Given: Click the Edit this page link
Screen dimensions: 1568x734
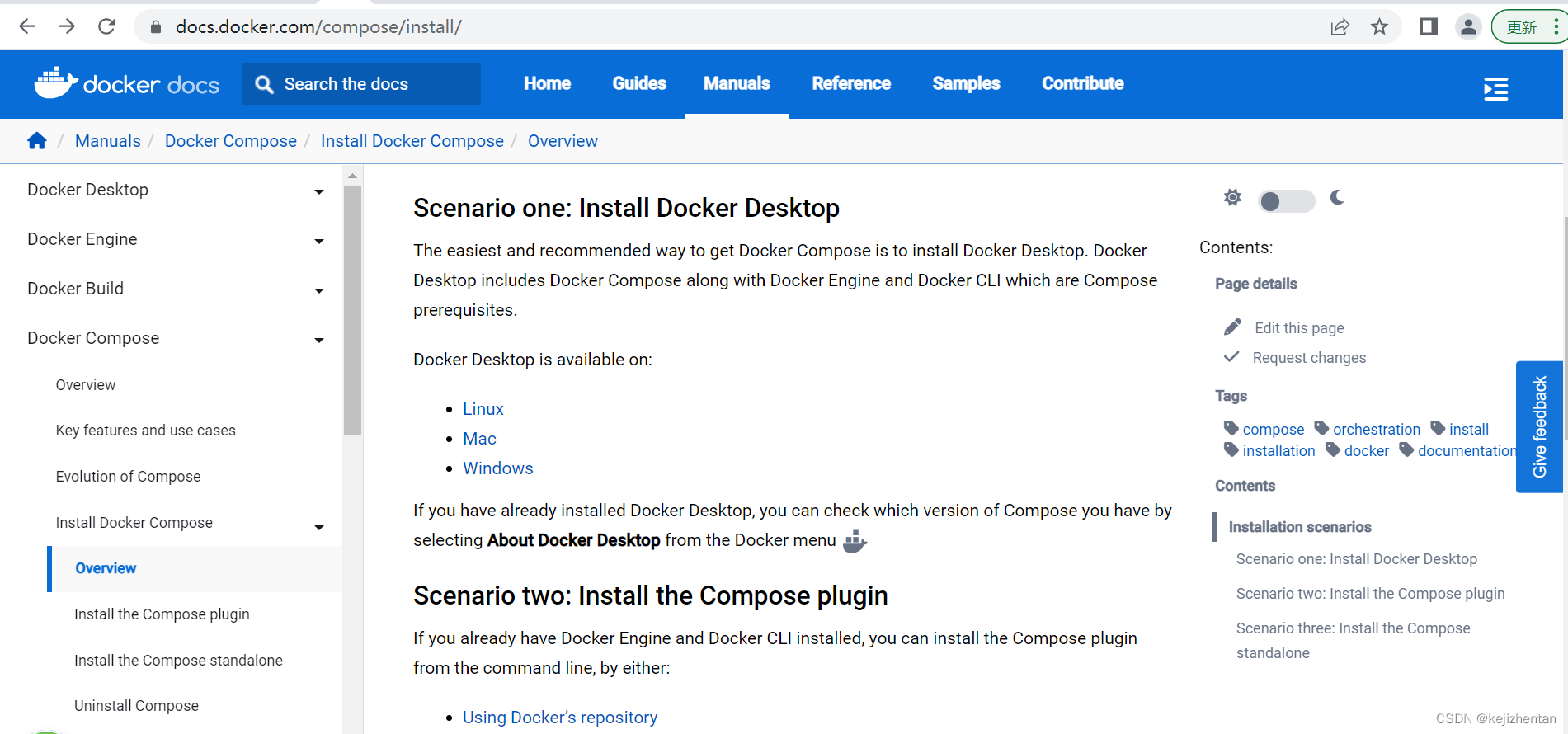Looking at the screenshot, I should click(1299, 327).
